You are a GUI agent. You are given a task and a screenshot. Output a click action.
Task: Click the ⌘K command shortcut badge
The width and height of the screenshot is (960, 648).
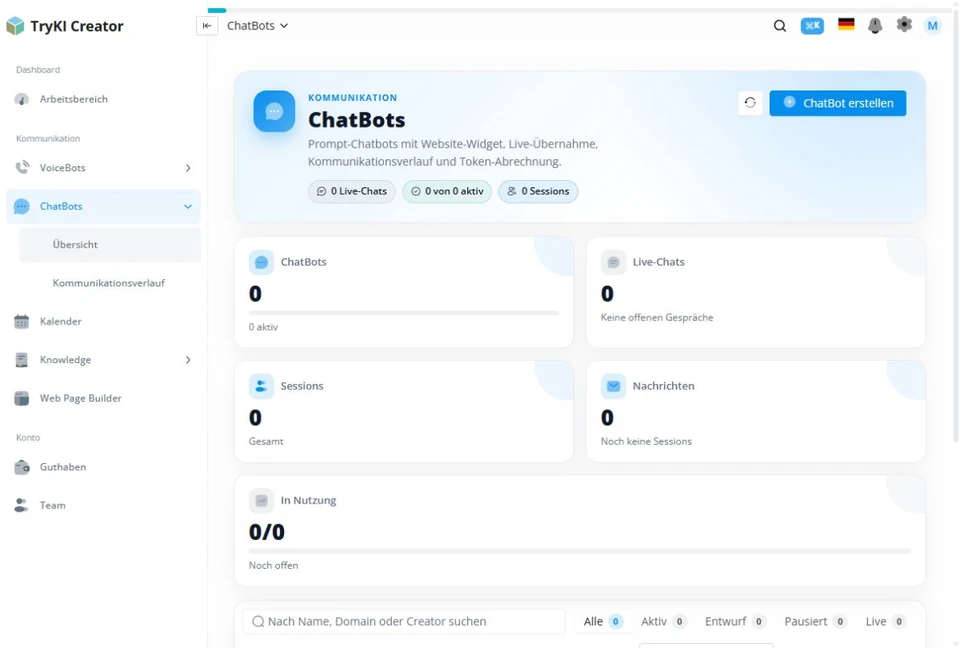(812, 26)
